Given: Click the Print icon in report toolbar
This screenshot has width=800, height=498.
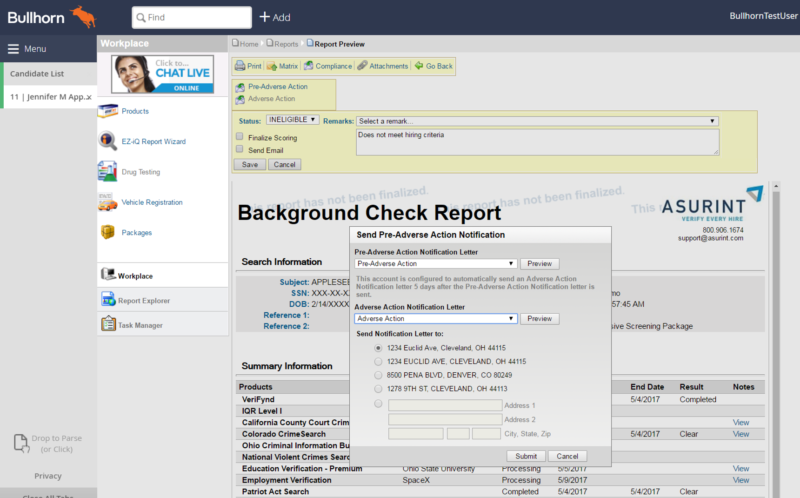Looking at the screenshot, I should click(x=241, y=66).
